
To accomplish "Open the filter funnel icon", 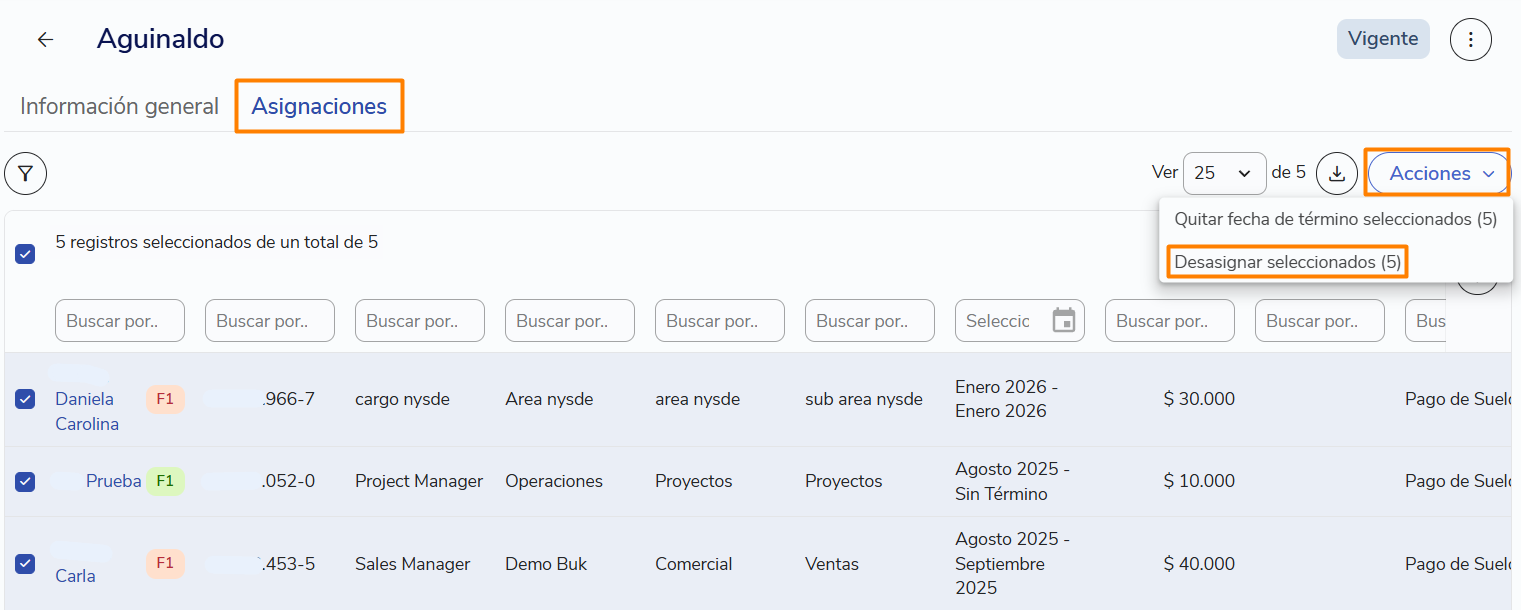I will [x=25, y=174].
